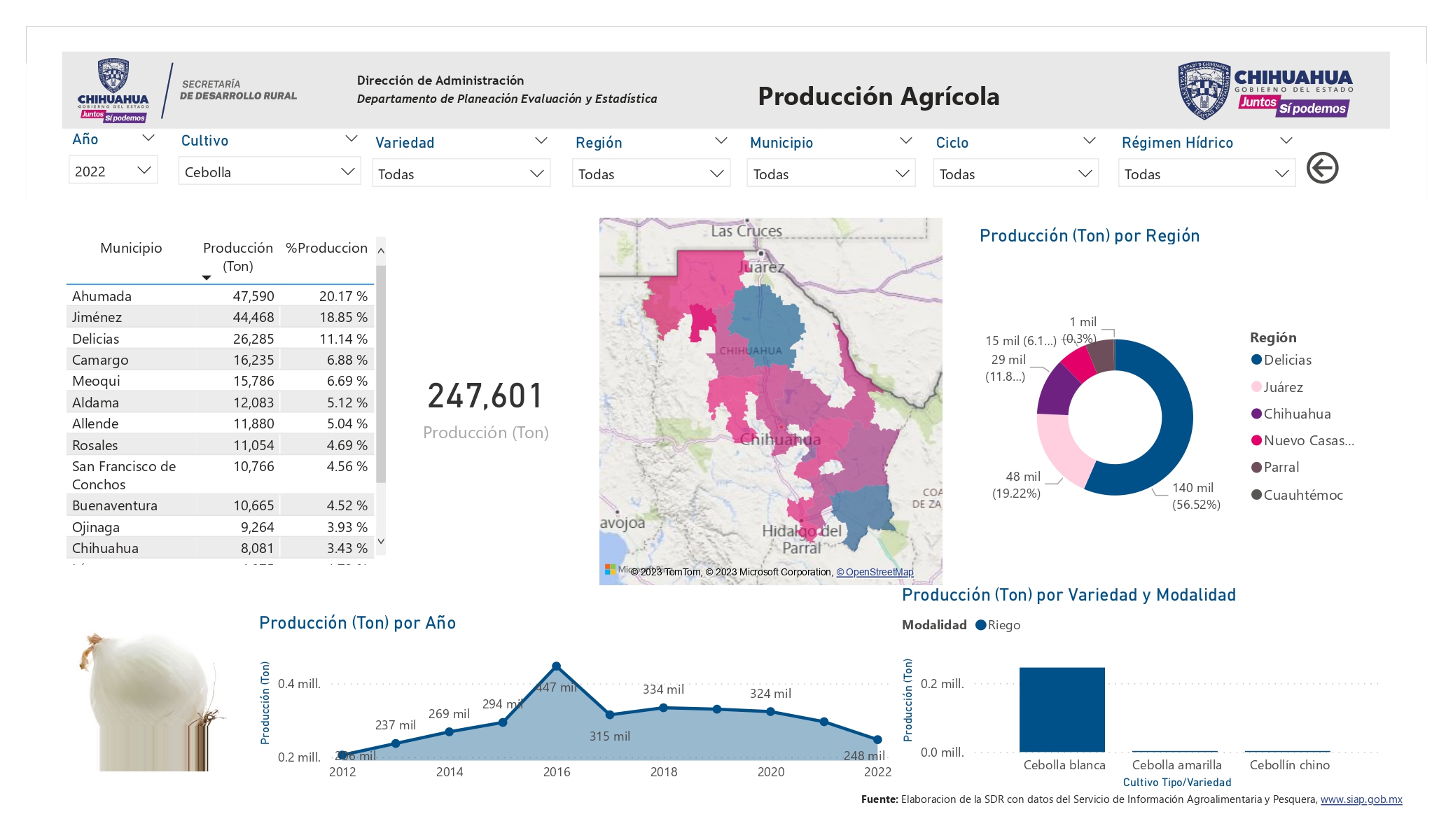Image resolution: width=1453 pixels, height=840 pixels.
Task: Open the OpenStreetMap attribution link
Action: click(875, 572)
